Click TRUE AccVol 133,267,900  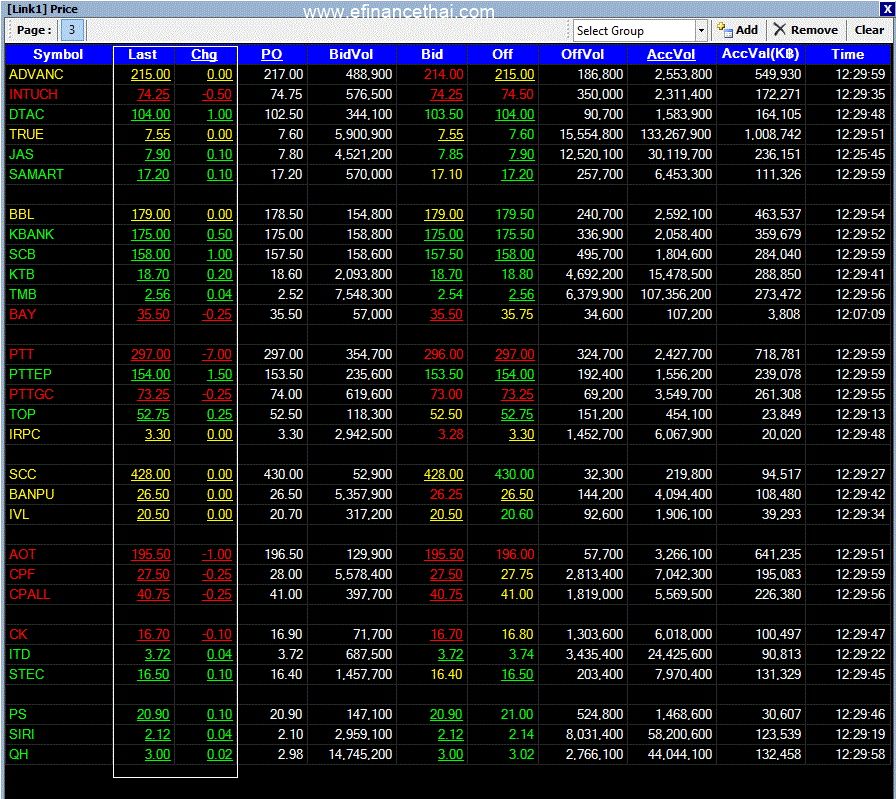(675, 134)
